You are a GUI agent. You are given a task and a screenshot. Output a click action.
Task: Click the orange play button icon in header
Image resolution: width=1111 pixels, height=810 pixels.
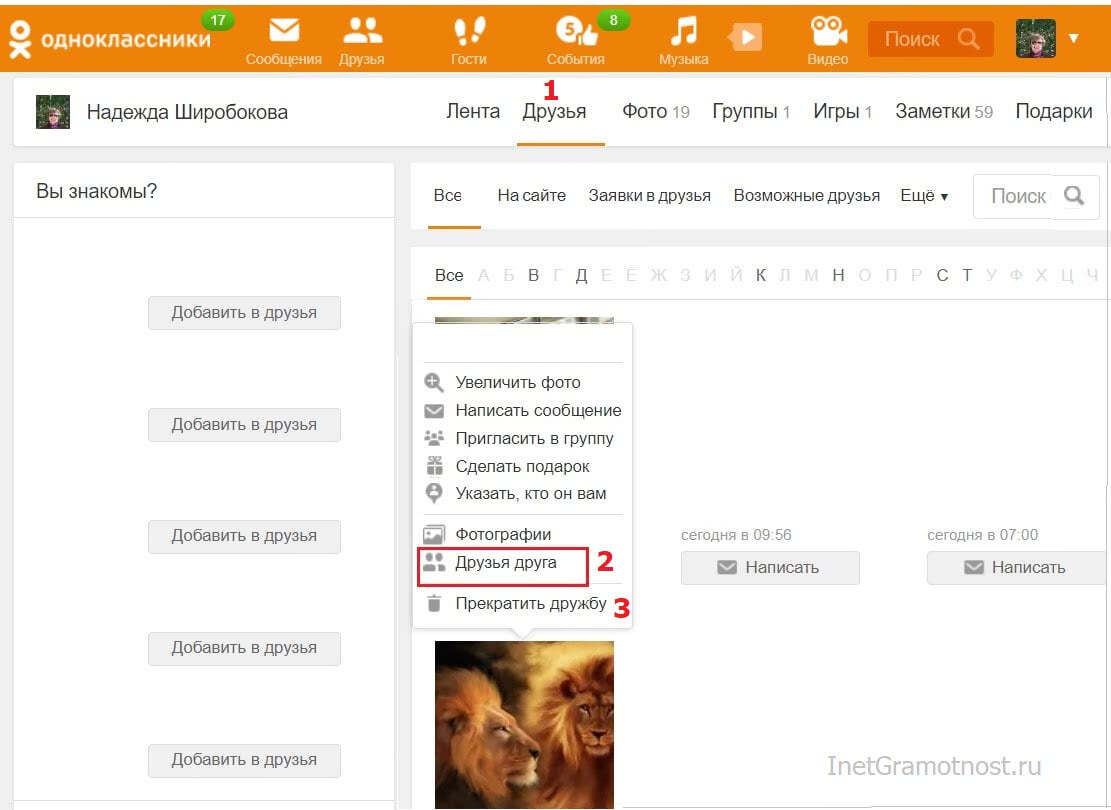click(745, 38)
